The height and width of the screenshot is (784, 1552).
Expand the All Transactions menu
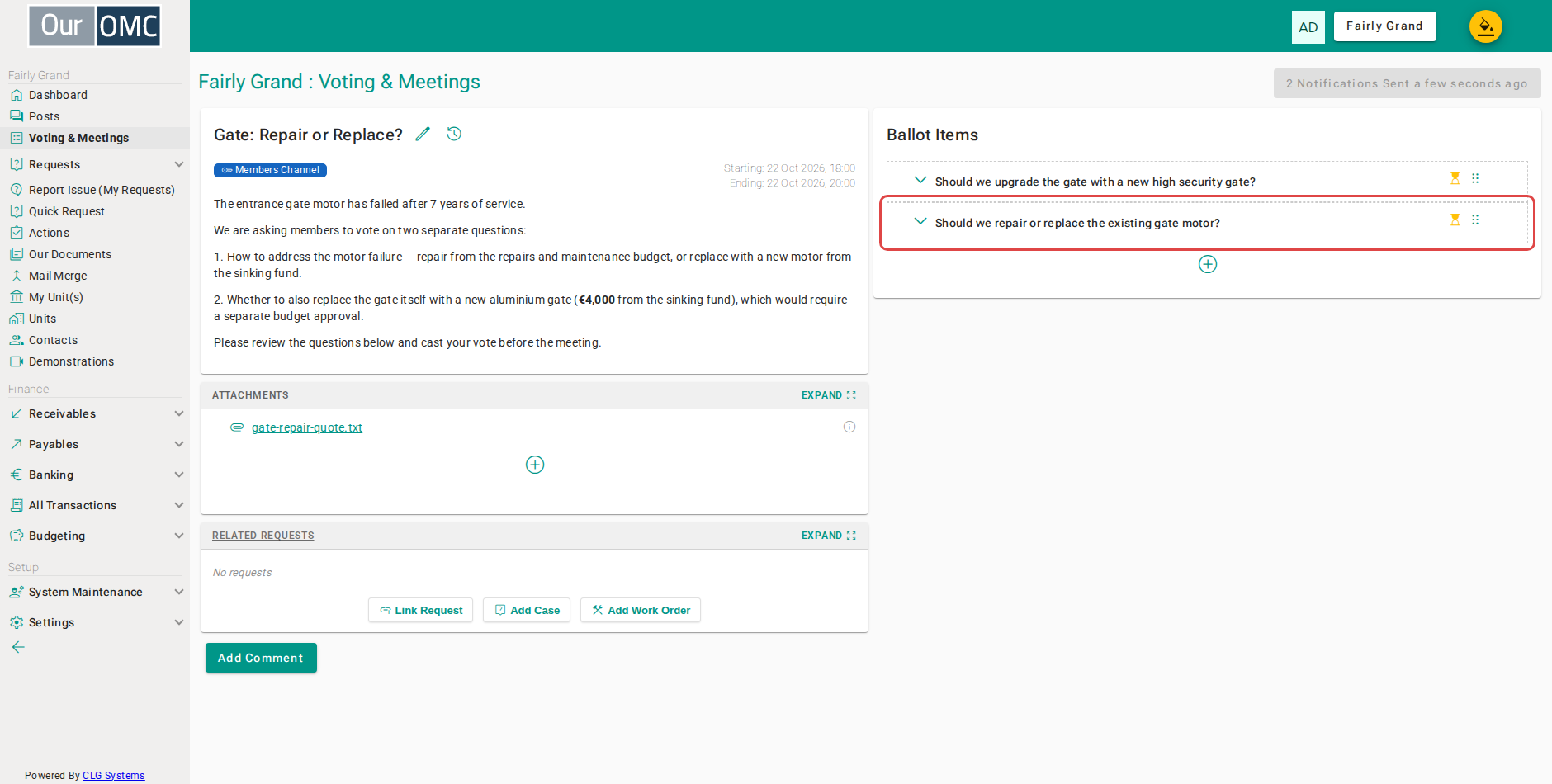click(x=179, y=505)
